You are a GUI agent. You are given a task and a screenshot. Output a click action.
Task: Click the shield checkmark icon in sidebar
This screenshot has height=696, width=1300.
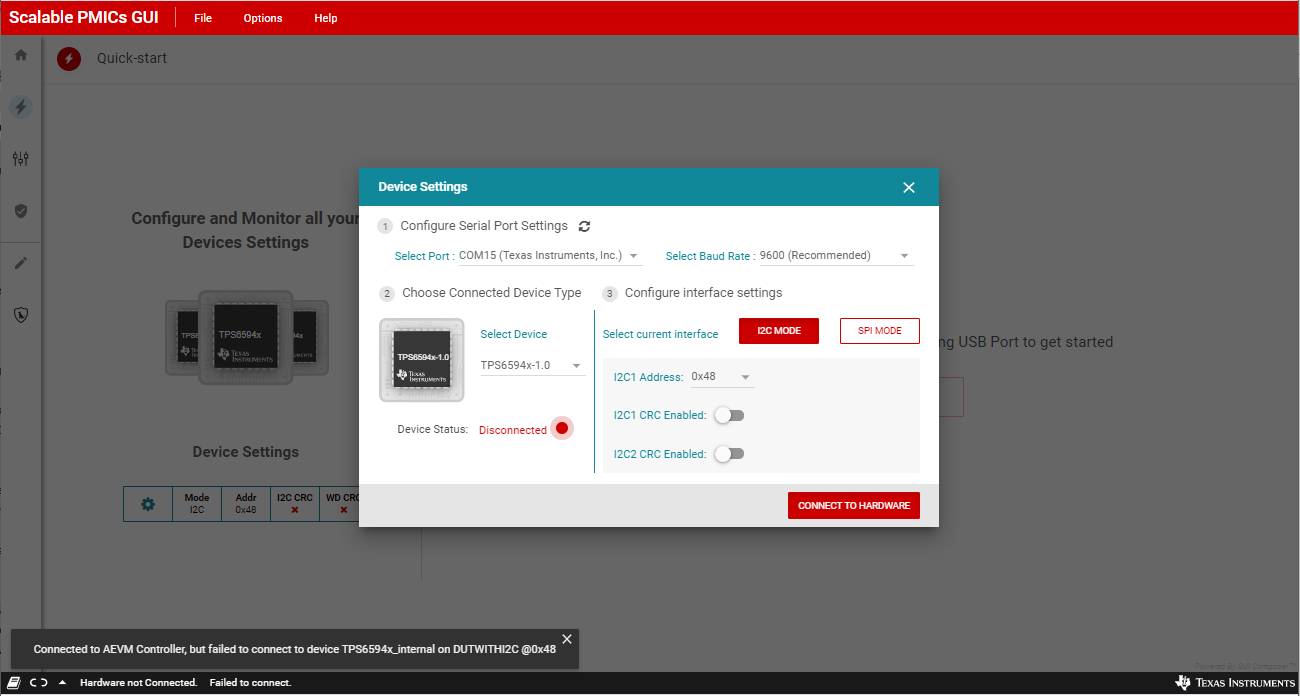click(20, 211)
